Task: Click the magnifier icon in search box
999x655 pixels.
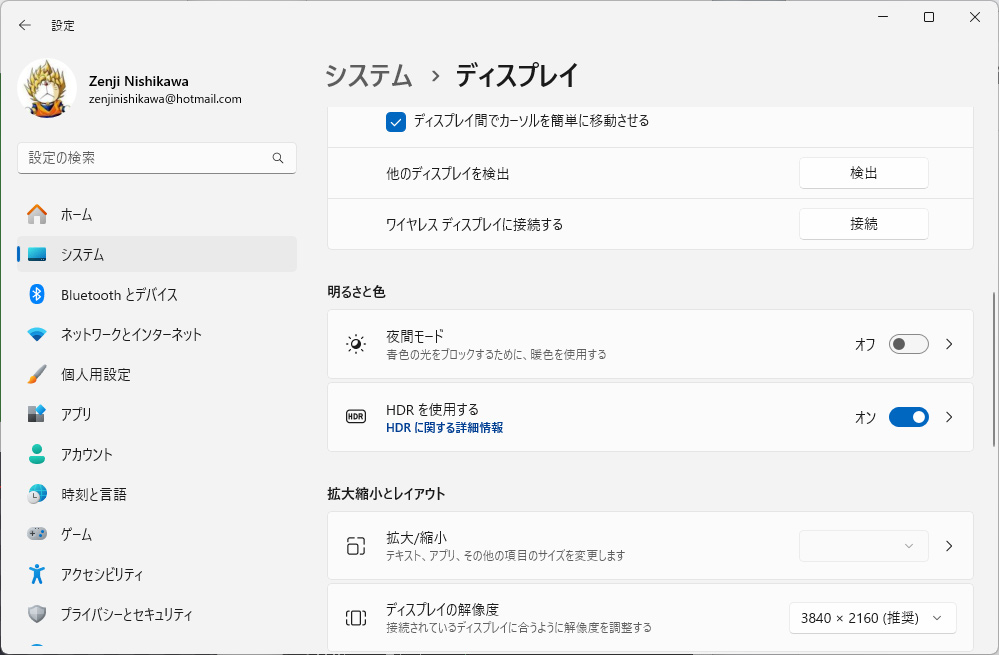Action: pos(278,158)
